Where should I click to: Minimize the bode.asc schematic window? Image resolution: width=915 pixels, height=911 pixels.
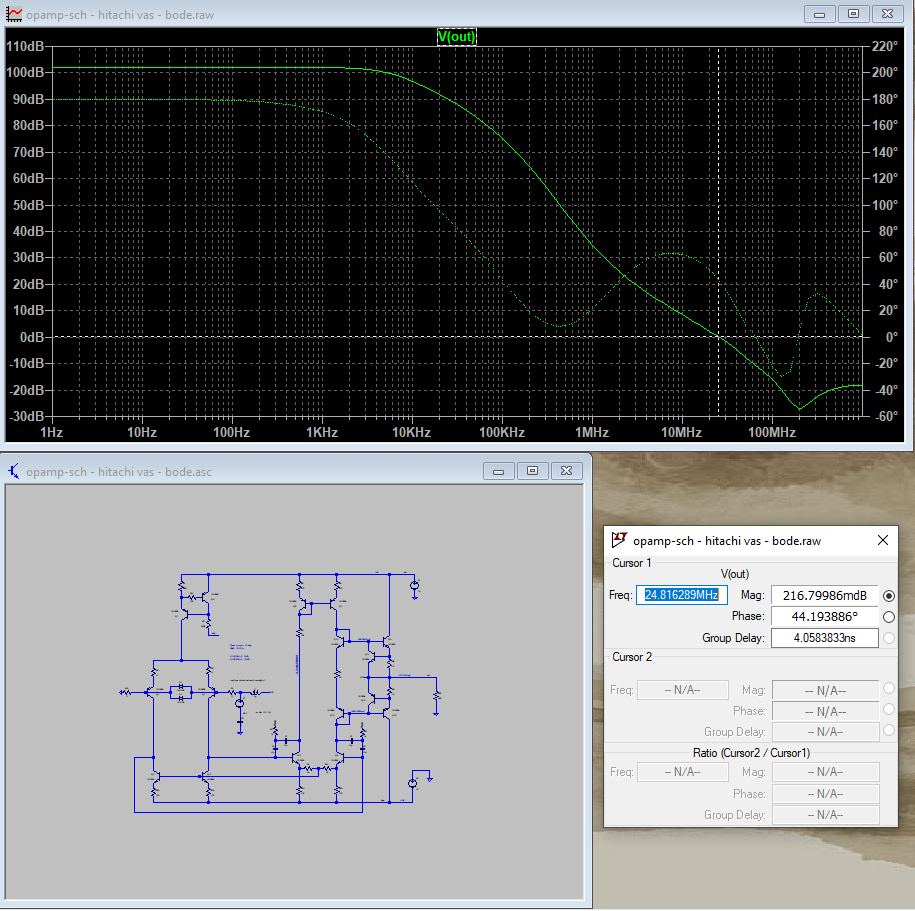pos(498,471)
